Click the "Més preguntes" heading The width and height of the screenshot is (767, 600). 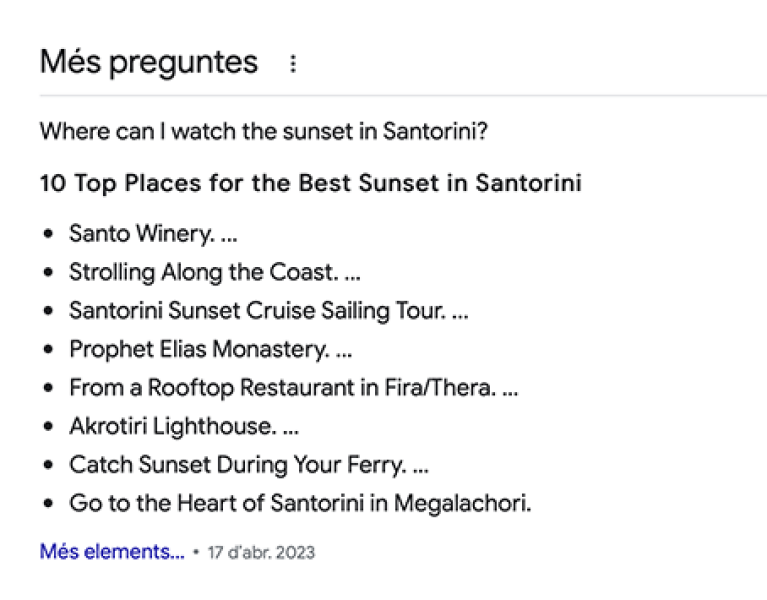(148, 62)
